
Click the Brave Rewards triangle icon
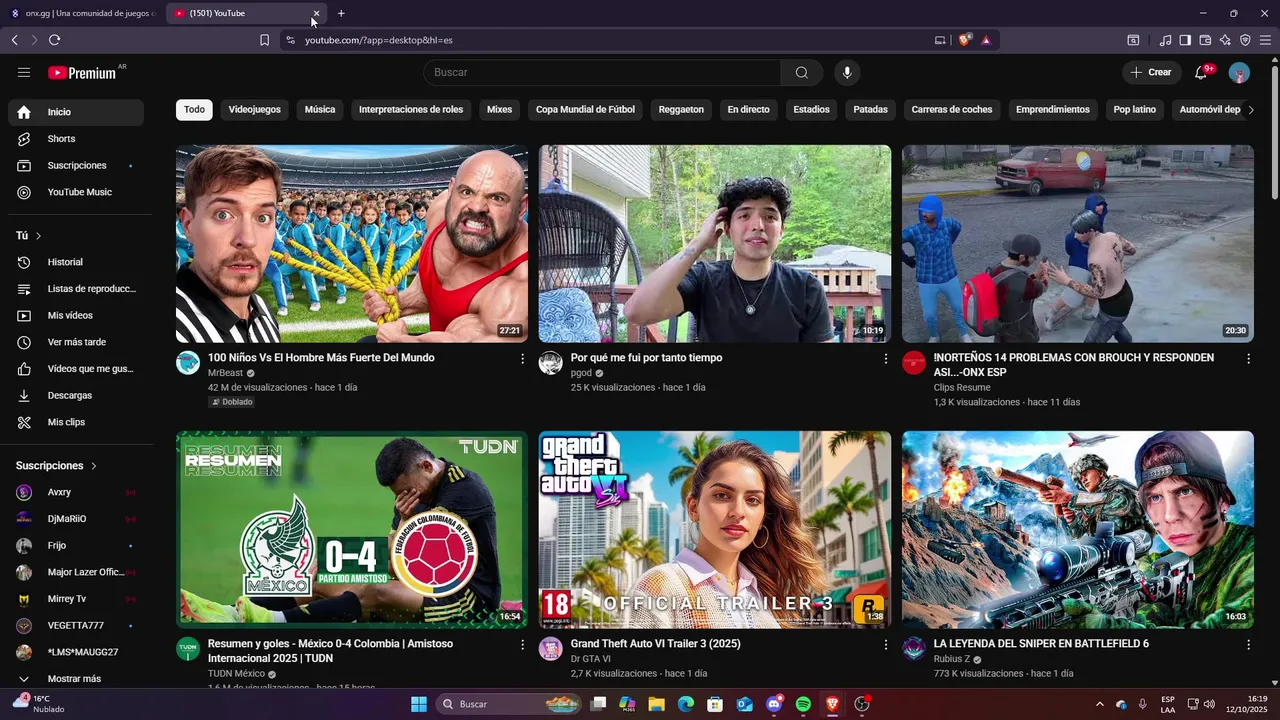pos(986,40)
